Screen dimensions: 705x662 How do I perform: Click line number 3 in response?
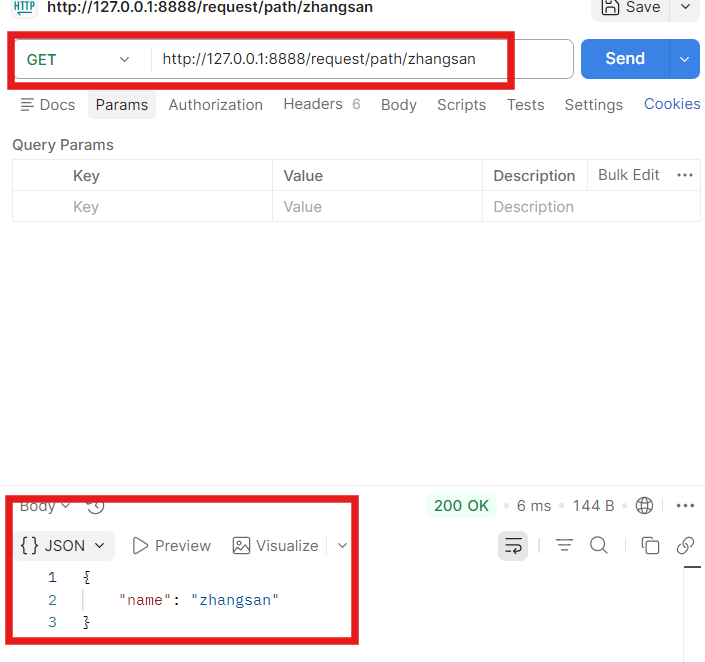tap(53, 622)
